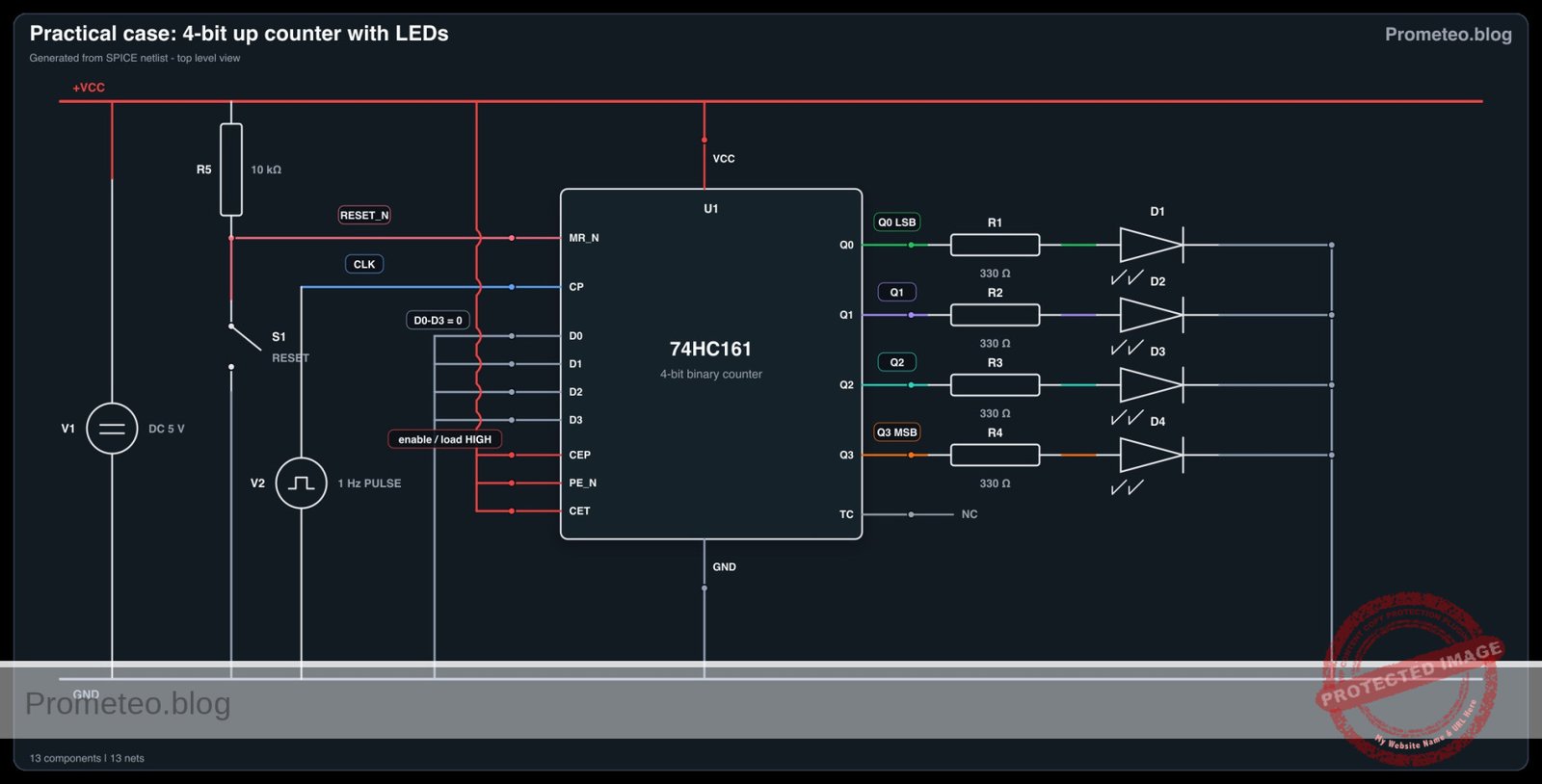Click the D3 input pin label
The width and height of the screenshot is (1542, 784).
(575, 420)
